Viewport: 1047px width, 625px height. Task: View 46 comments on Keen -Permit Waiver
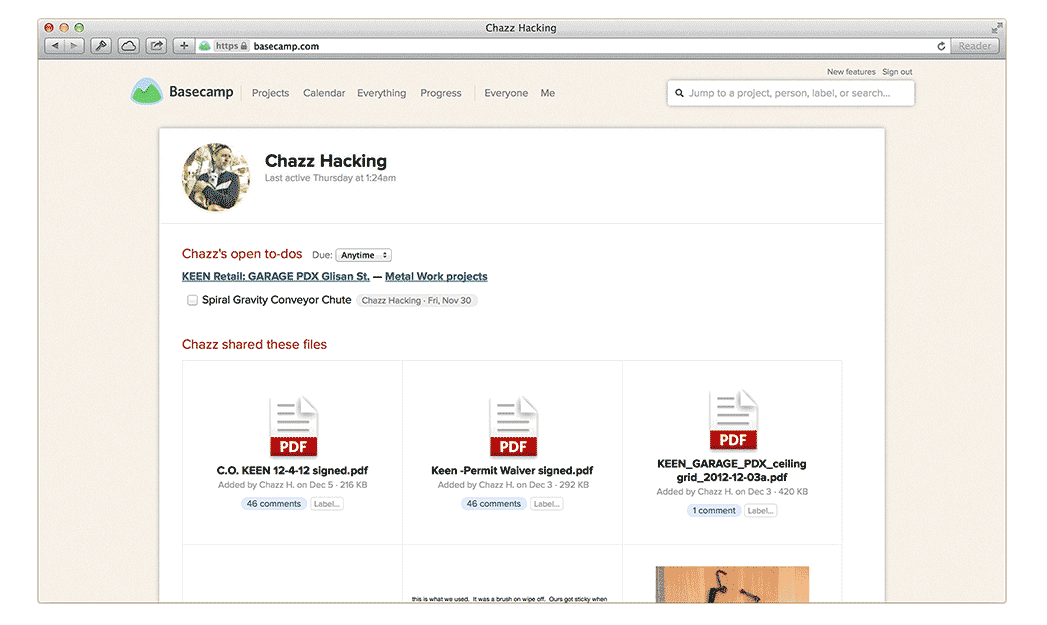click(x=493, y=503)
